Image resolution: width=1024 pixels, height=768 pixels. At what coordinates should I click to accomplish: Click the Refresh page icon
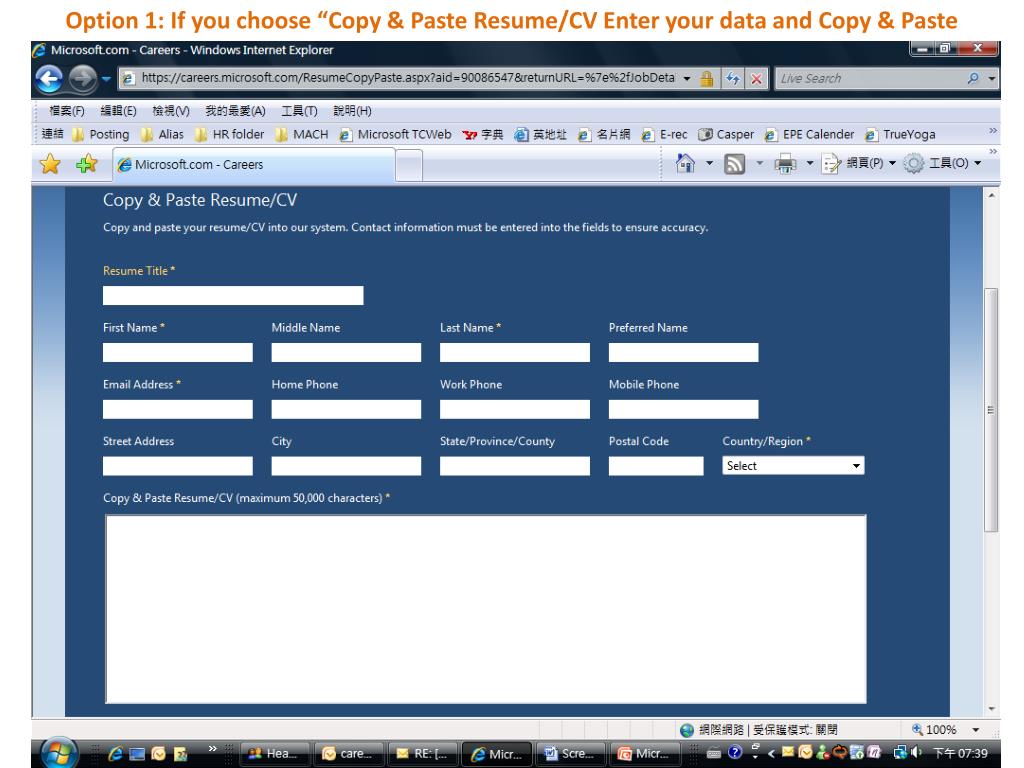(733, 78)
